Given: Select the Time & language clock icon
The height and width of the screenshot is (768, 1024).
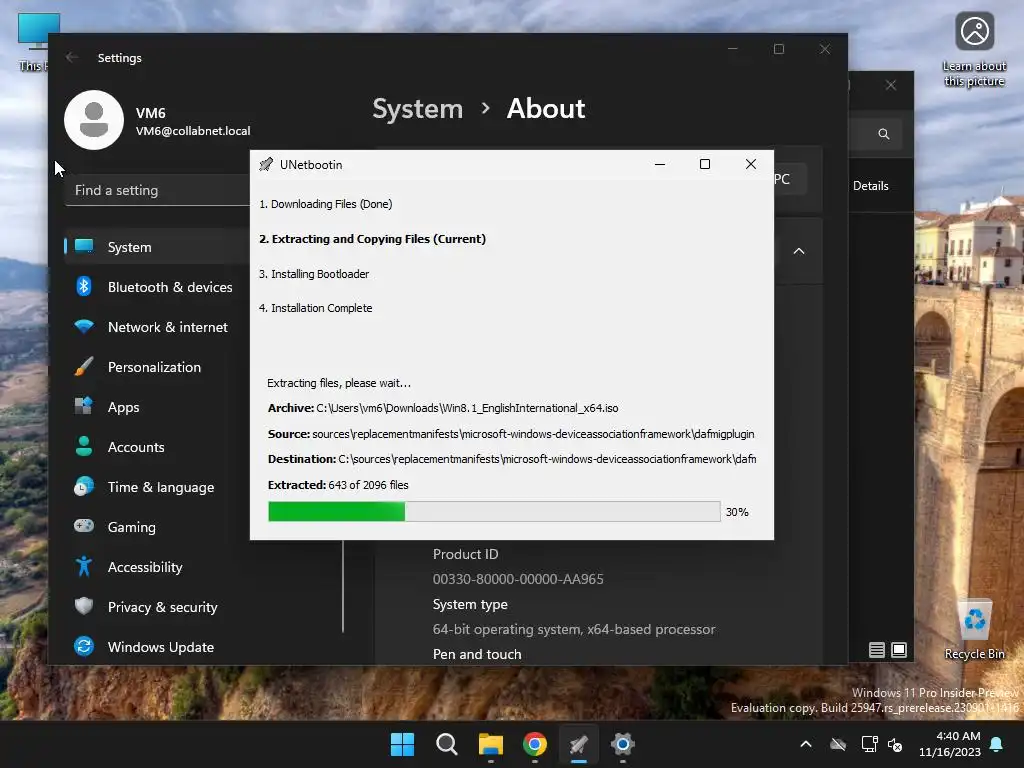Looking at the screenshot, I should point(84,487).
